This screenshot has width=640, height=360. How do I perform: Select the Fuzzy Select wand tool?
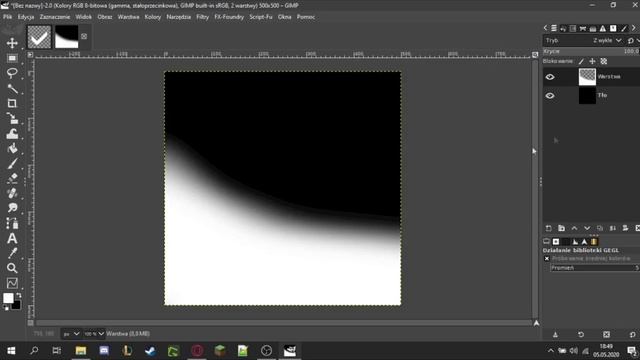point(12,88)
